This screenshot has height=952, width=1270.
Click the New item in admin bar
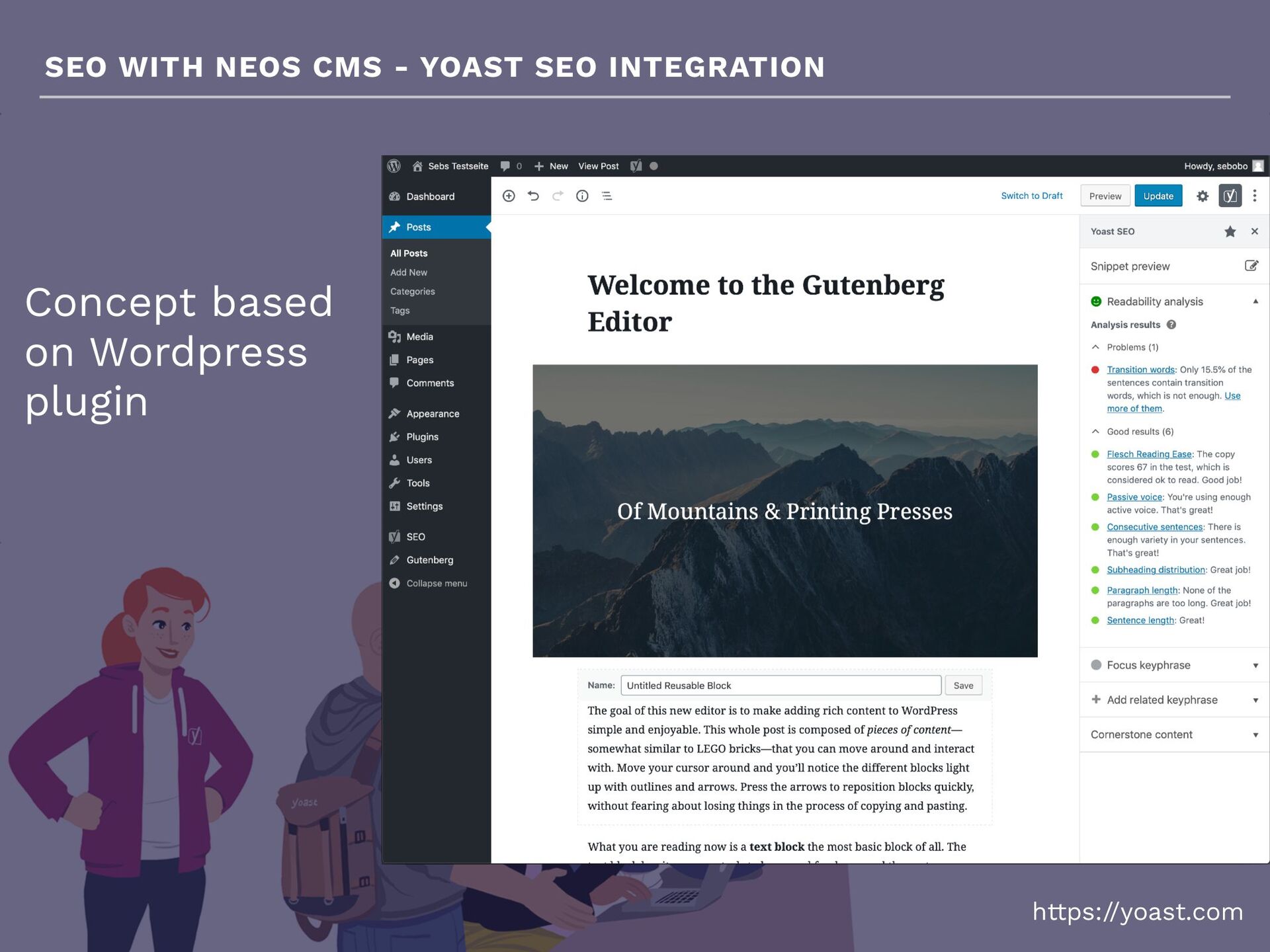point(551,166)
